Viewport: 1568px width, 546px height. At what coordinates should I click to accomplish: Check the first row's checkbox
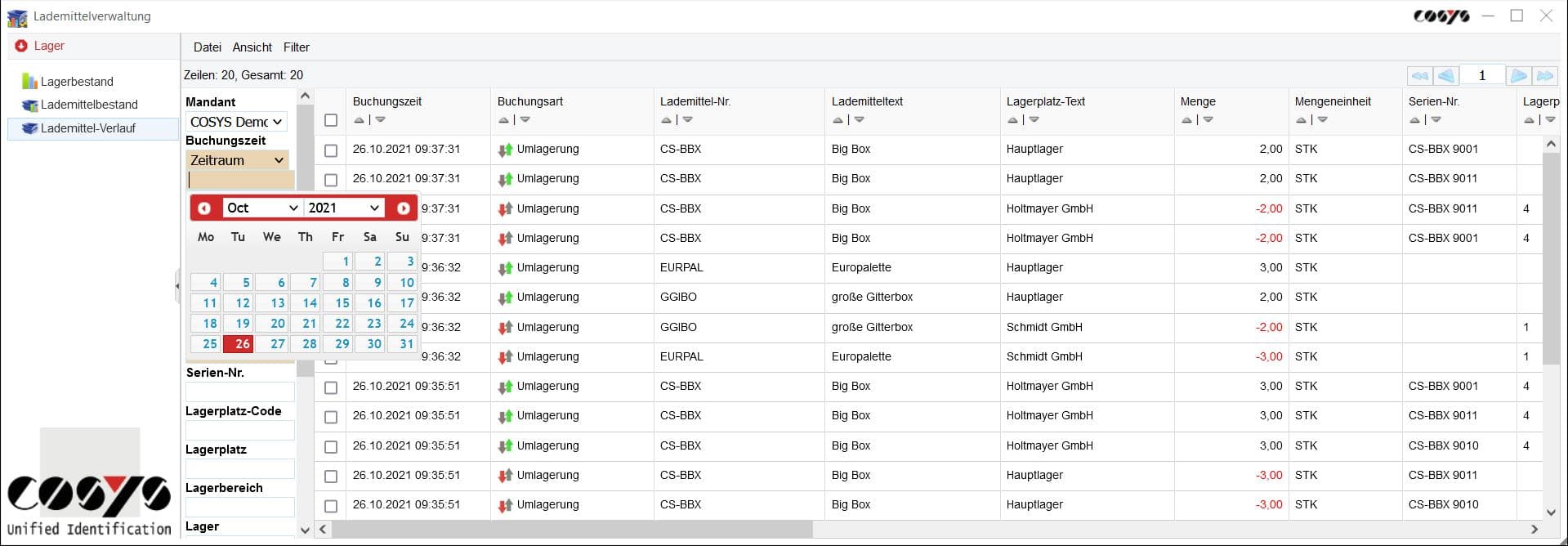coord(331,150)
